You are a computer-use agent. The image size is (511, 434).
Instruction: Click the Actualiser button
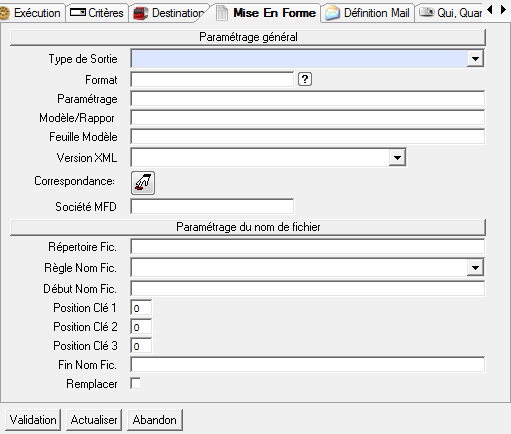coord(94,420)
